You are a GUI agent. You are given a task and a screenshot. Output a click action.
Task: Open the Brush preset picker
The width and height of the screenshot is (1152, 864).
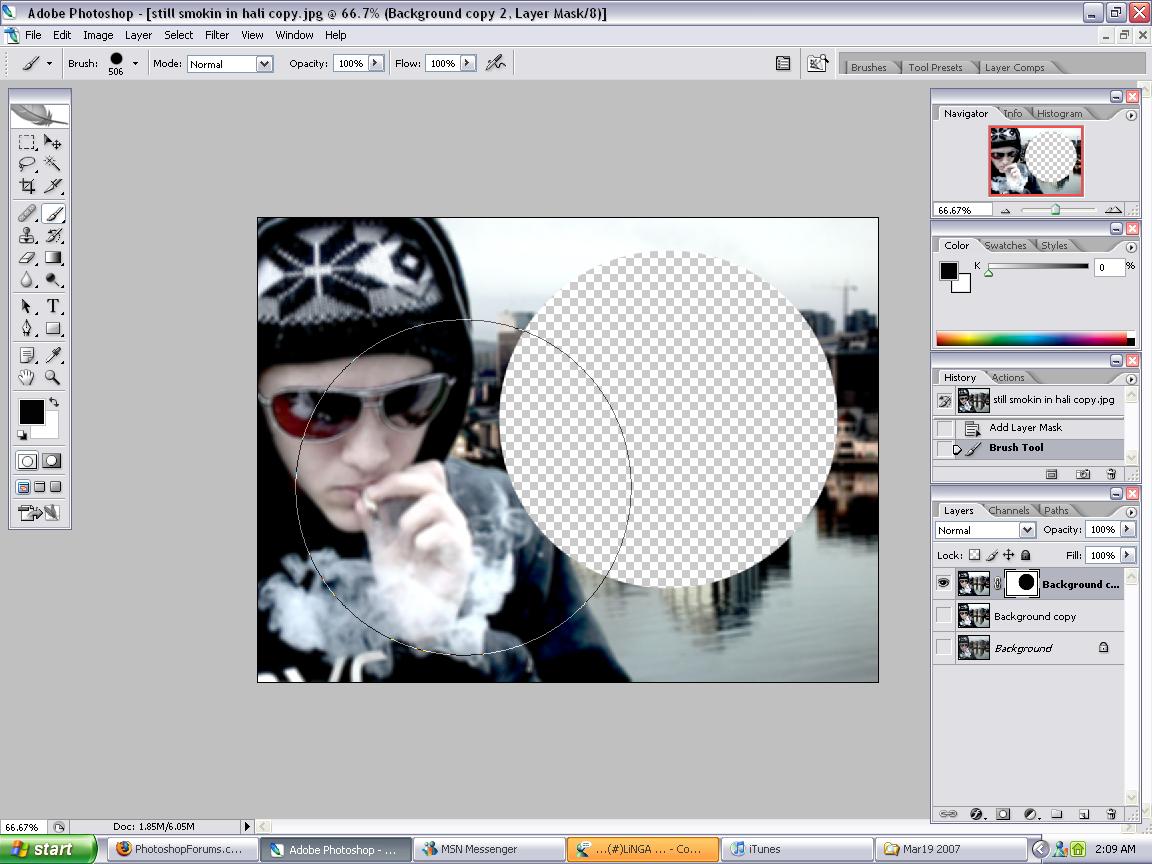click(x=134, y=63)
